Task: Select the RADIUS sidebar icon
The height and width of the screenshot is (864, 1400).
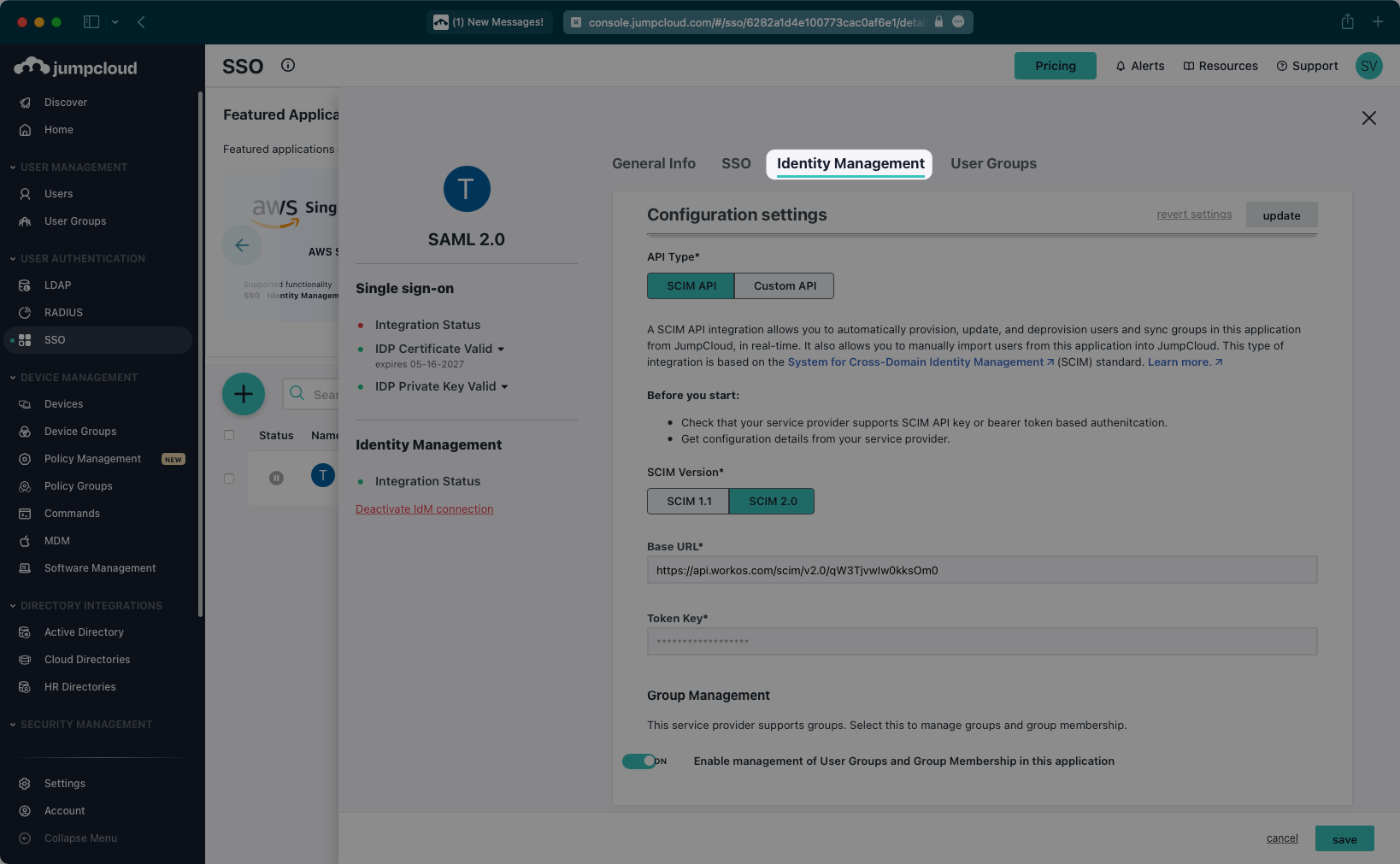Action: pyautogui.click(x=25, y=312)
